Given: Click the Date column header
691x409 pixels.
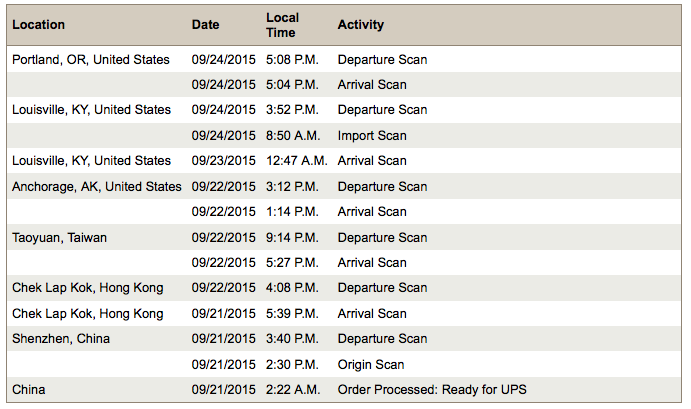Looking at the screenshot, I should (206, 25).
